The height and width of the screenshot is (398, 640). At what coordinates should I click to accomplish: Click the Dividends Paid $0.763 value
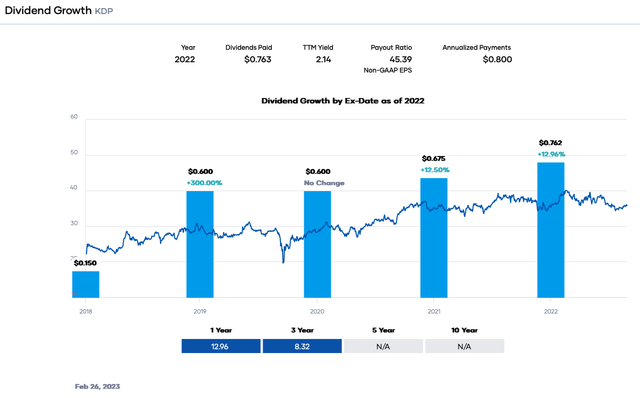[258, 60]
